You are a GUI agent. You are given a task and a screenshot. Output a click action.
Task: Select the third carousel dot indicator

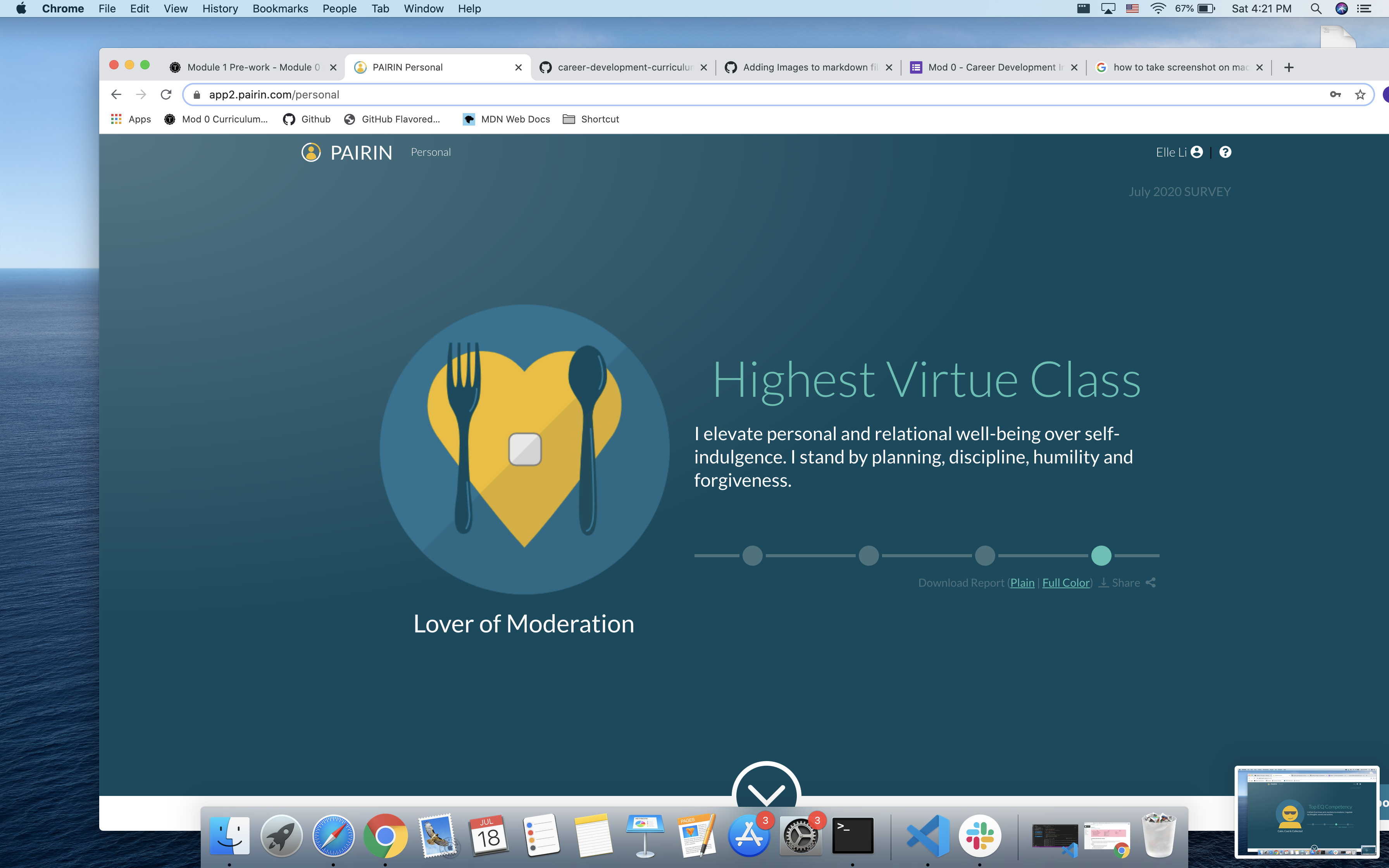coord(985,555)
